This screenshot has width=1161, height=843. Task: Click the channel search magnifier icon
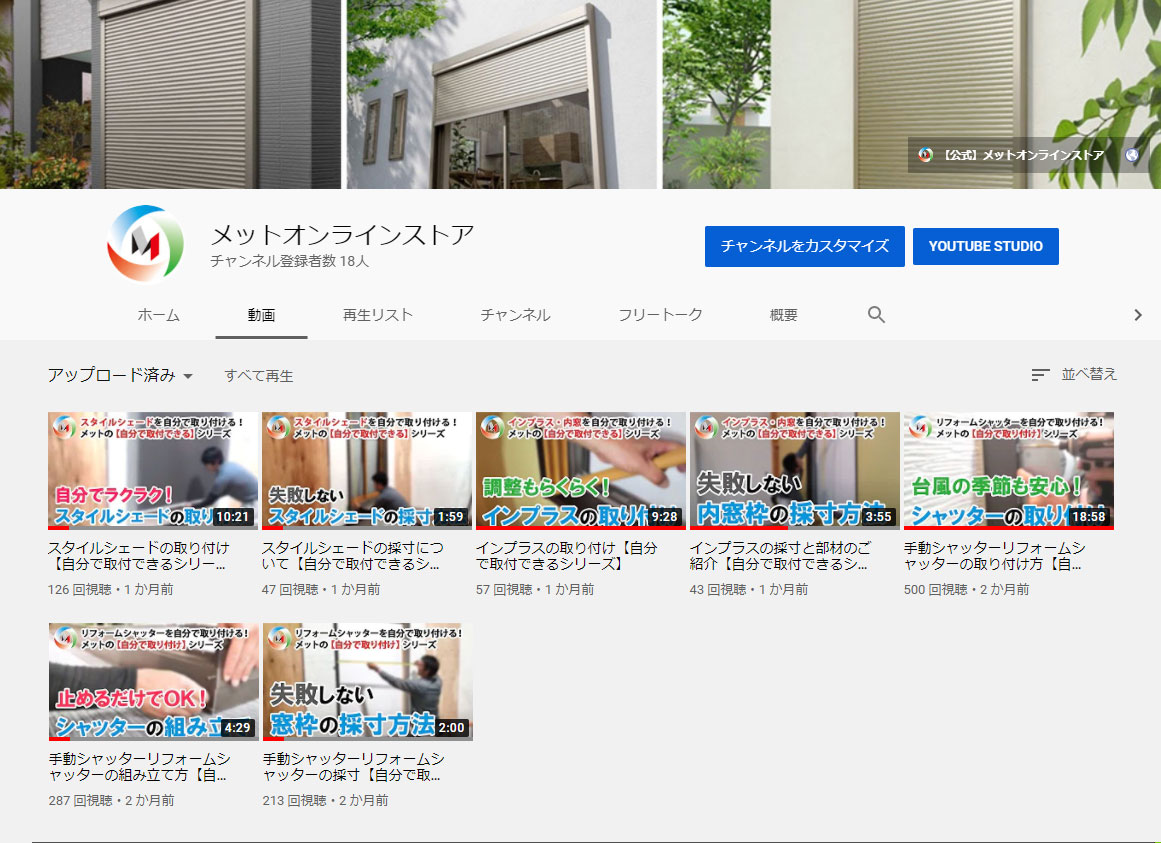click(876, 315)
